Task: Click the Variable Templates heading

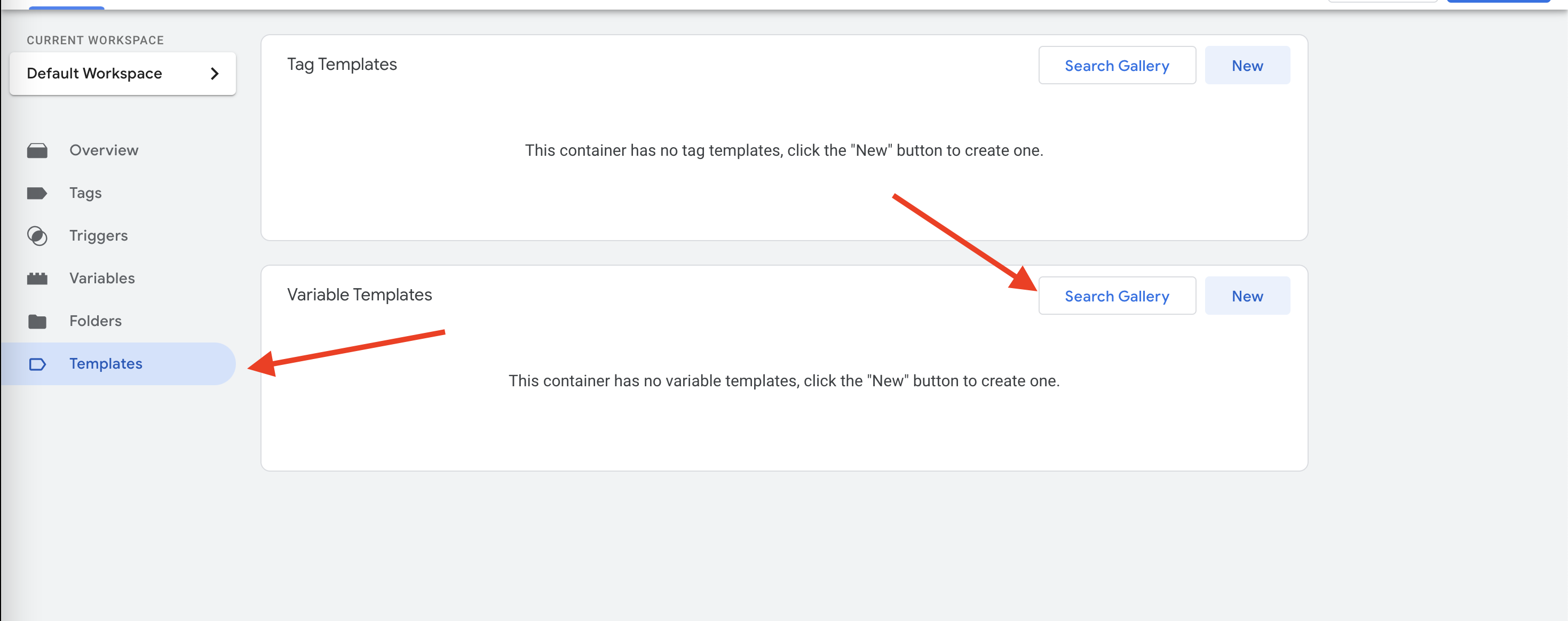Action: click(359, 295)
